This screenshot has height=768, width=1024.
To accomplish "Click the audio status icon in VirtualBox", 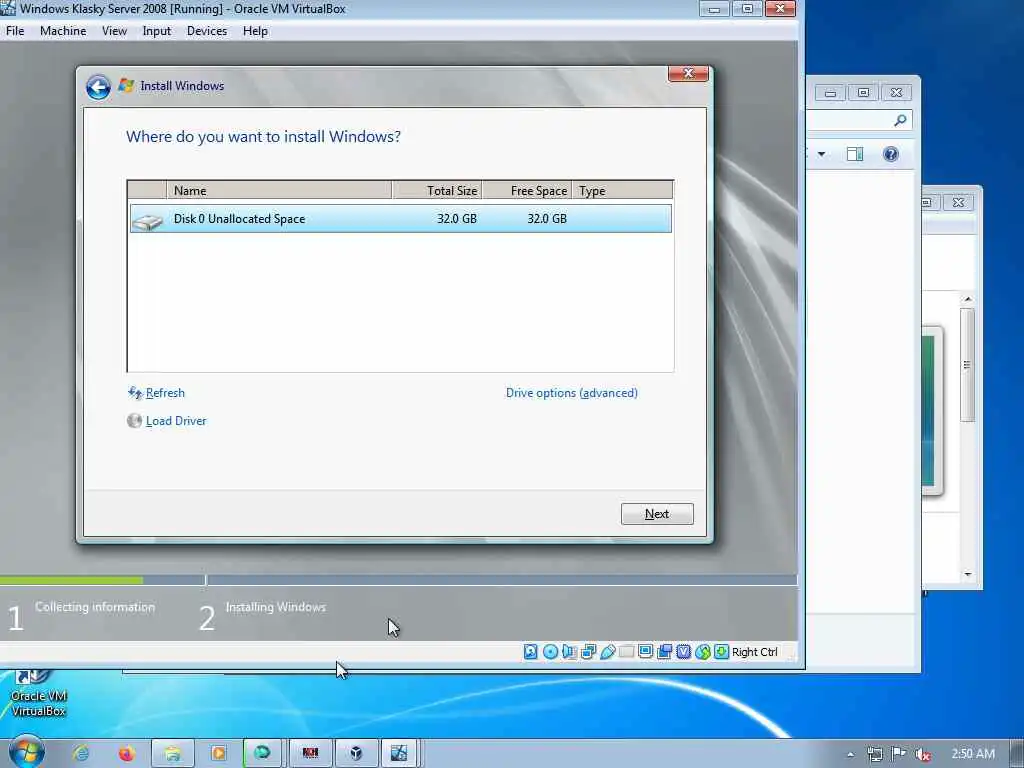I will pos(569,651).
